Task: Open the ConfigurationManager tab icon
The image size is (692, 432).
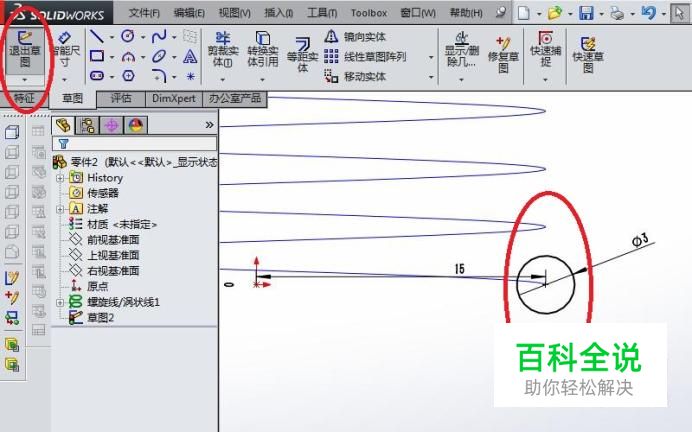Action: pyautogui.click(x=111, y=126)
